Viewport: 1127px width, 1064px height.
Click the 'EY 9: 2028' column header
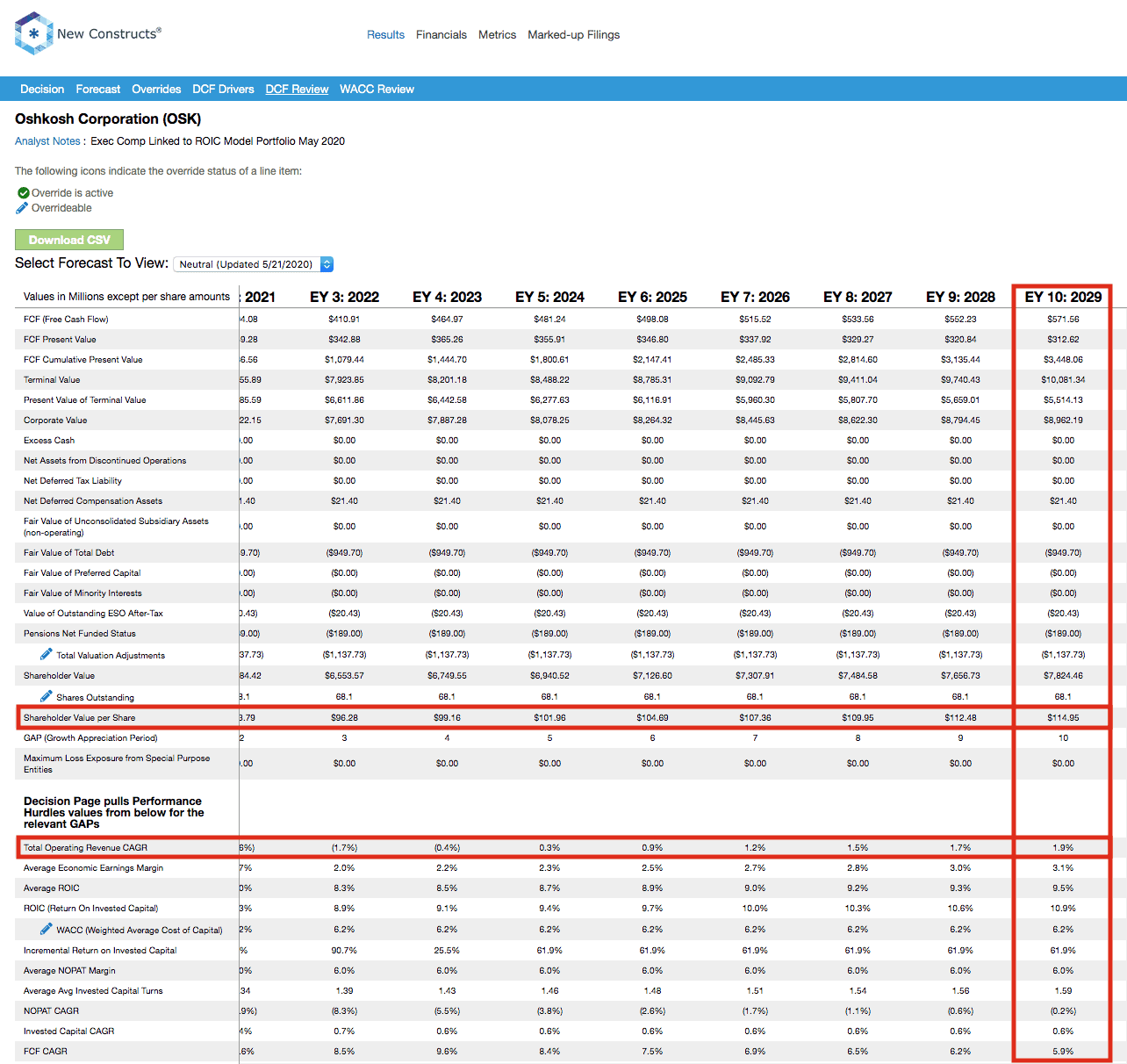pos(960,297)
